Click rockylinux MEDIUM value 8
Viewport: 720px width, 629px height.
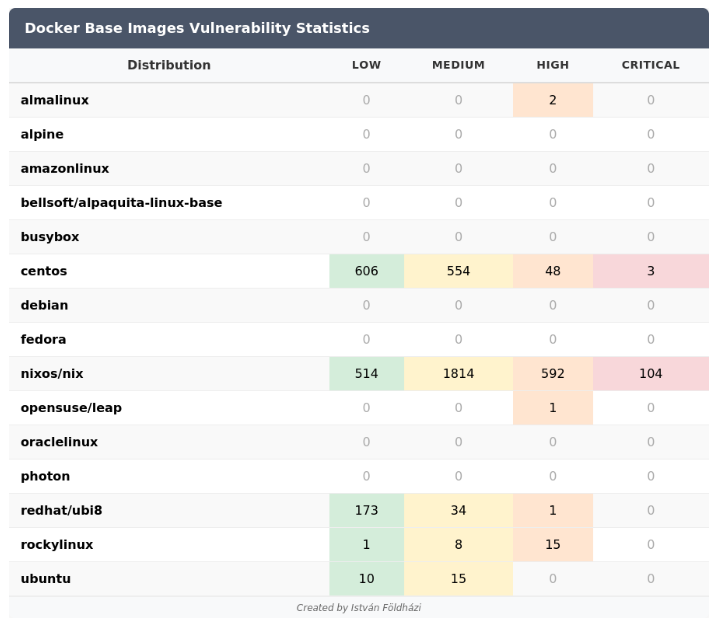tap(458, 545)
